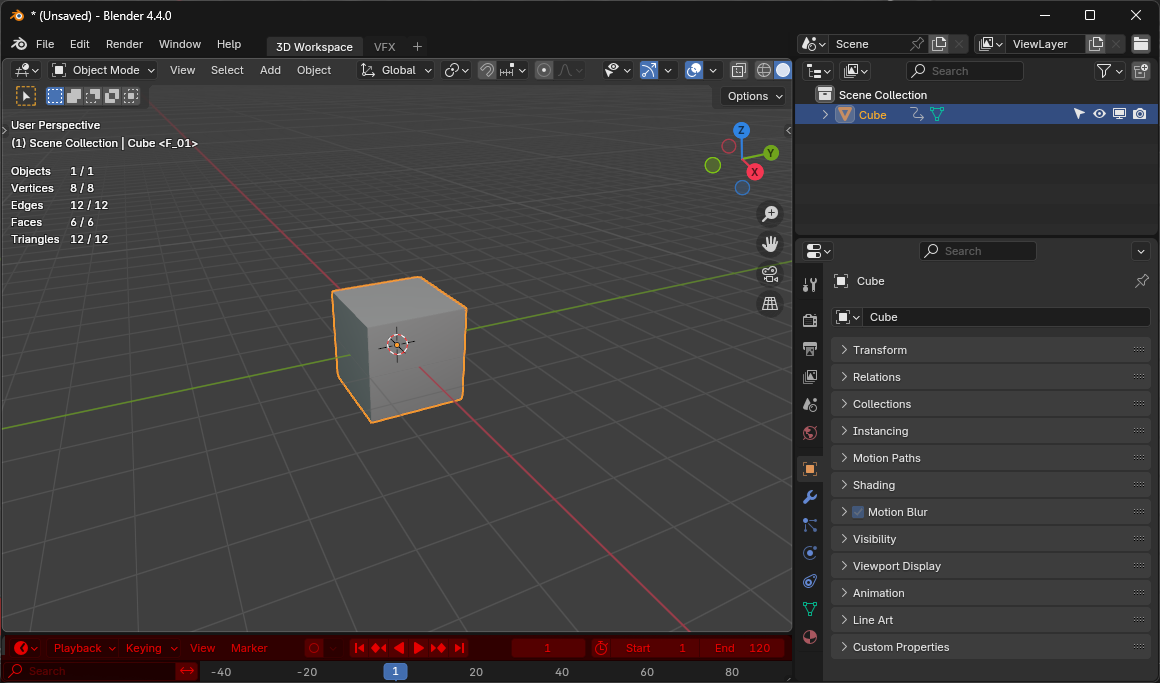Choose the Extend selection mode icon
This screenshot has height=683, width=1160.
74,96
